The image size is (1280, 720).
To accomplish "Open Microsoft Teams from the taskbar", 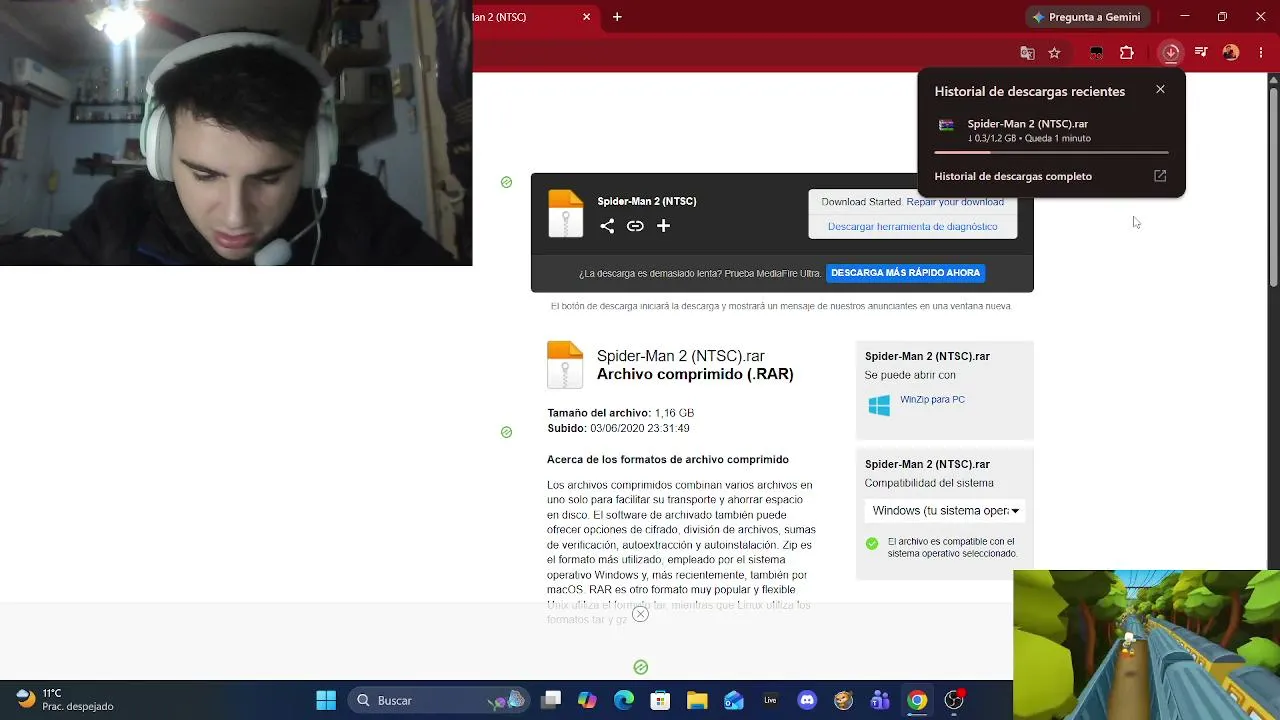I will click(x=880, y=700).
